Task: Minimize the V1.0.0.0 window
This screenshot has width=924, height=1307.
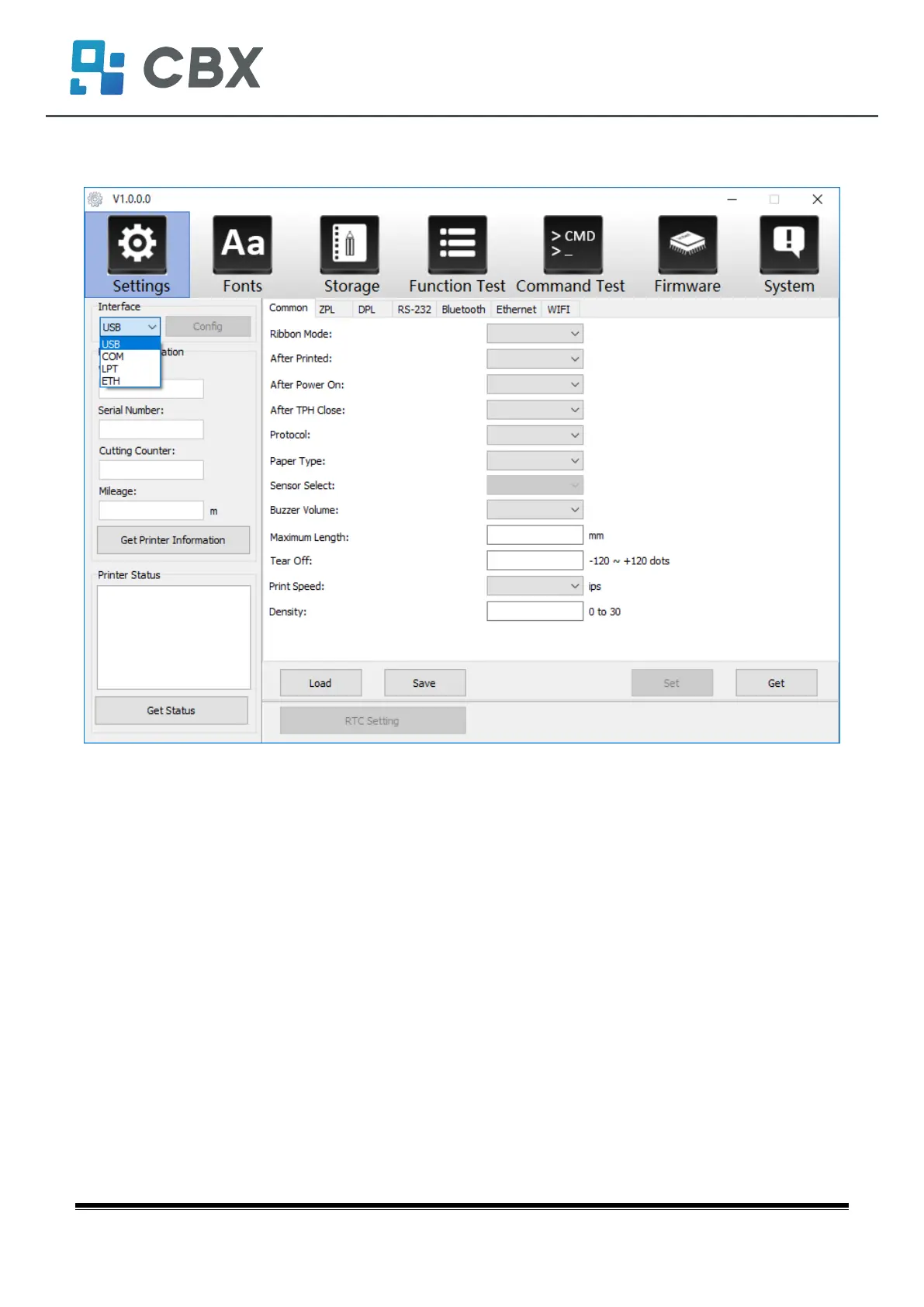Action: (732, 199)
